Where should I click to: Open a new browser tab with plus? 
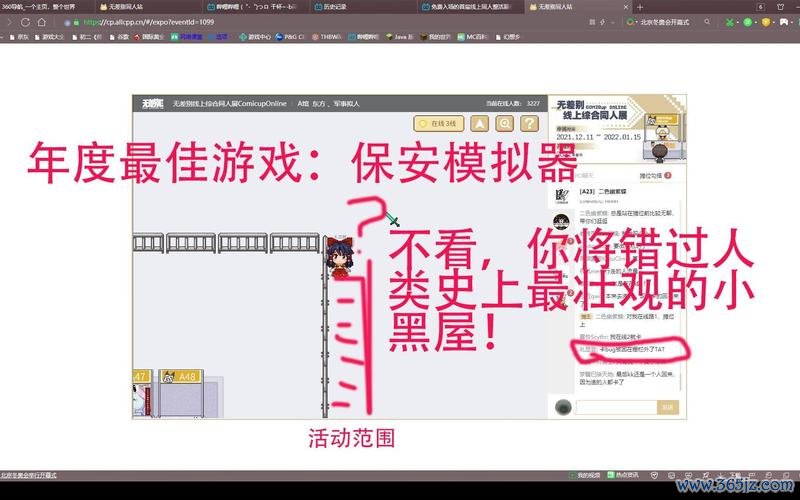pyautogui.click(x=640, y=7)
